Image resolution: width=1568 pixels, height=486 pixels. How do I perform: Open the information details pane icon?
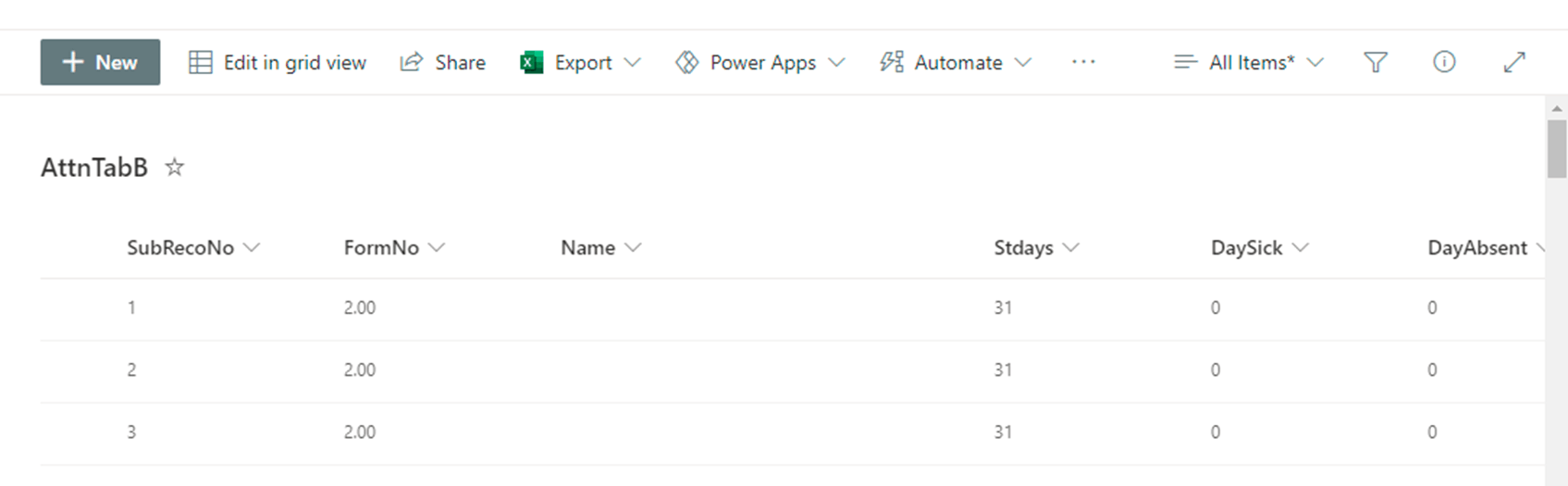[1444, 62]
